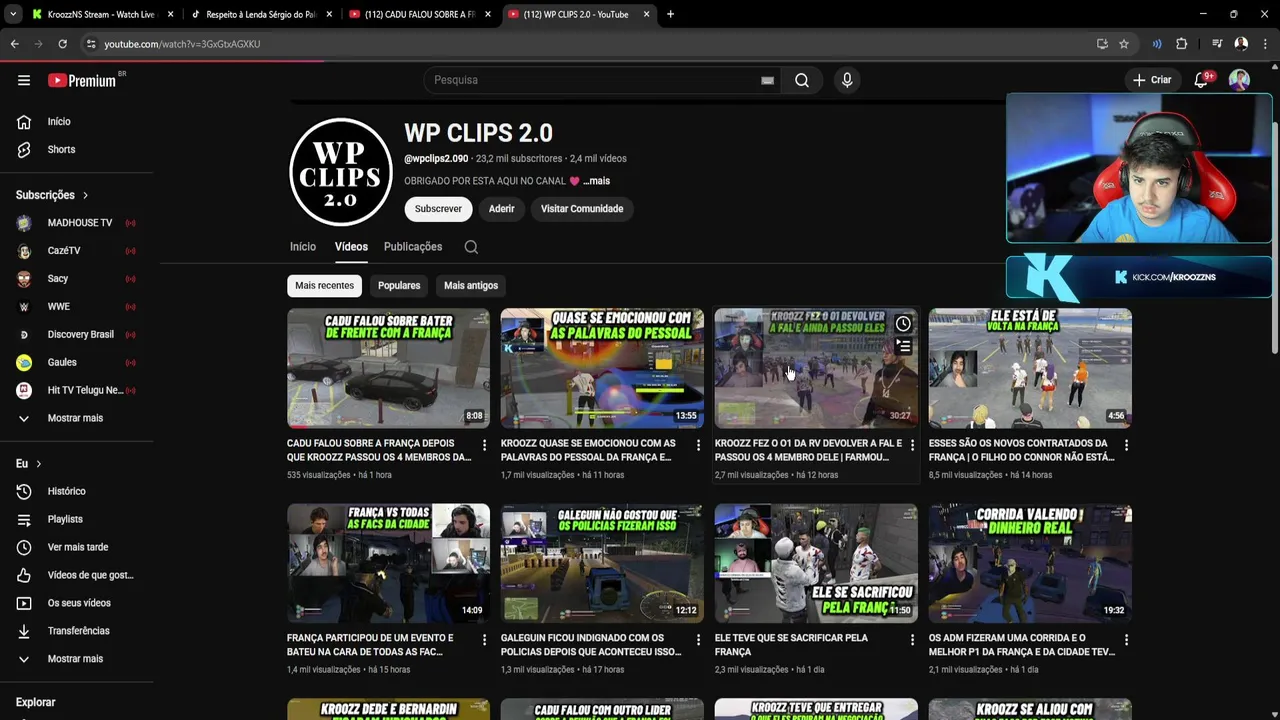
Task: Switch to Respeito à Lenda Sérgio browser tab
Action: [x=260, y=14]
